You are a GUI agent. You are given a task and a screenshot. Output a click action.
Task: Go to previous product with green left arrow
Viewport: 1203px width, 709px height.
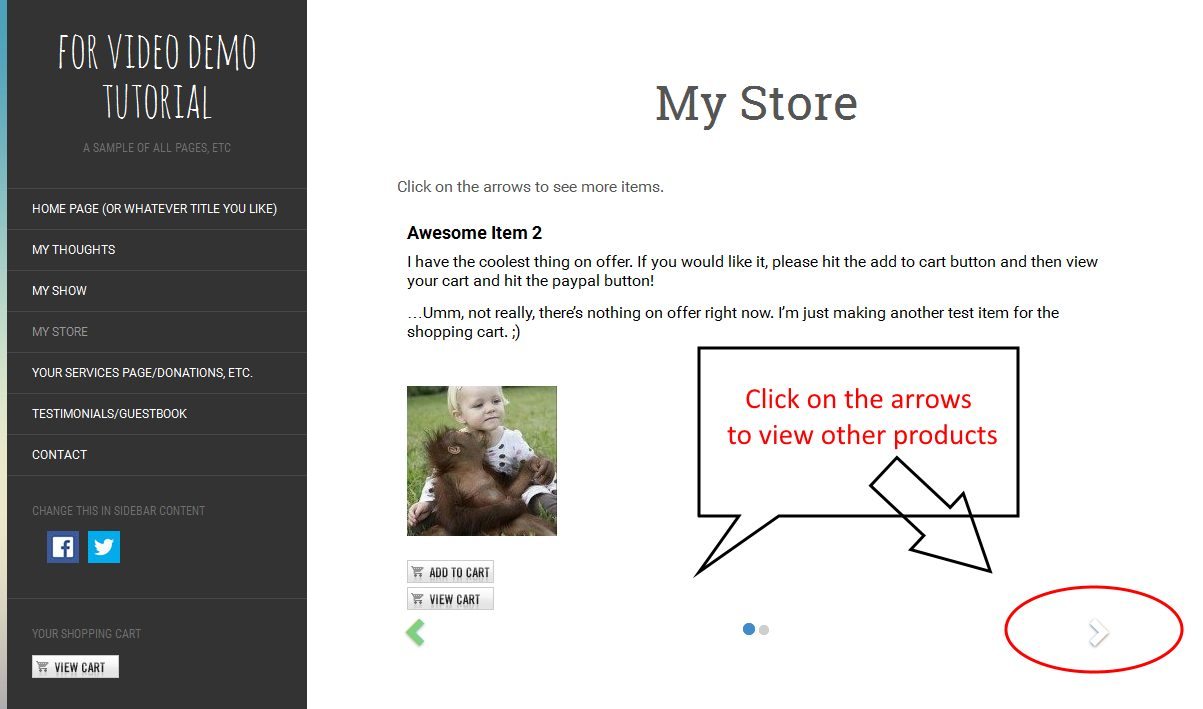(415, 632)
